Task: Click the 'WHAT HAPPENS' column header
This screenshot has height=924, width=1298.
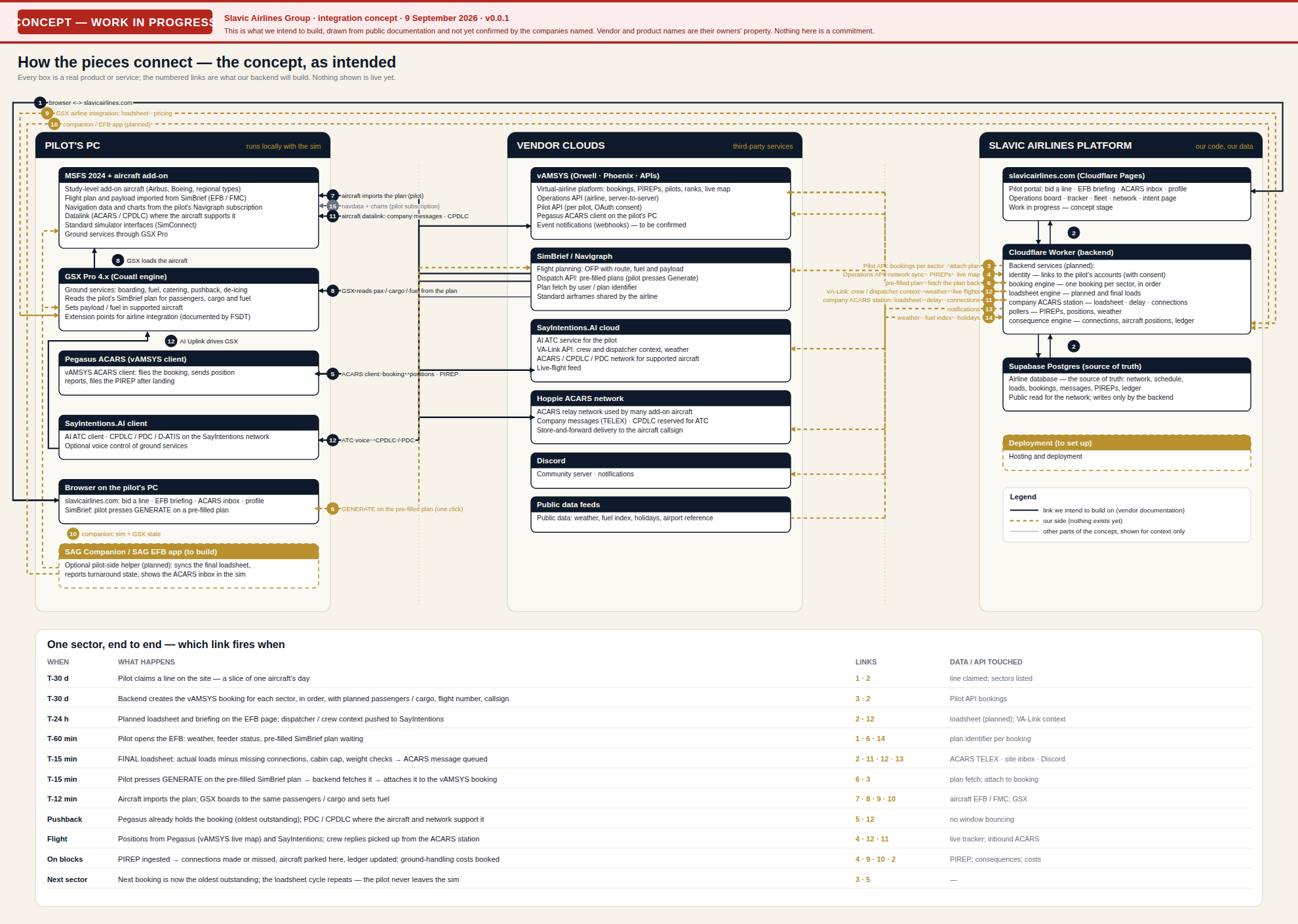Action: tap(146, 662)
